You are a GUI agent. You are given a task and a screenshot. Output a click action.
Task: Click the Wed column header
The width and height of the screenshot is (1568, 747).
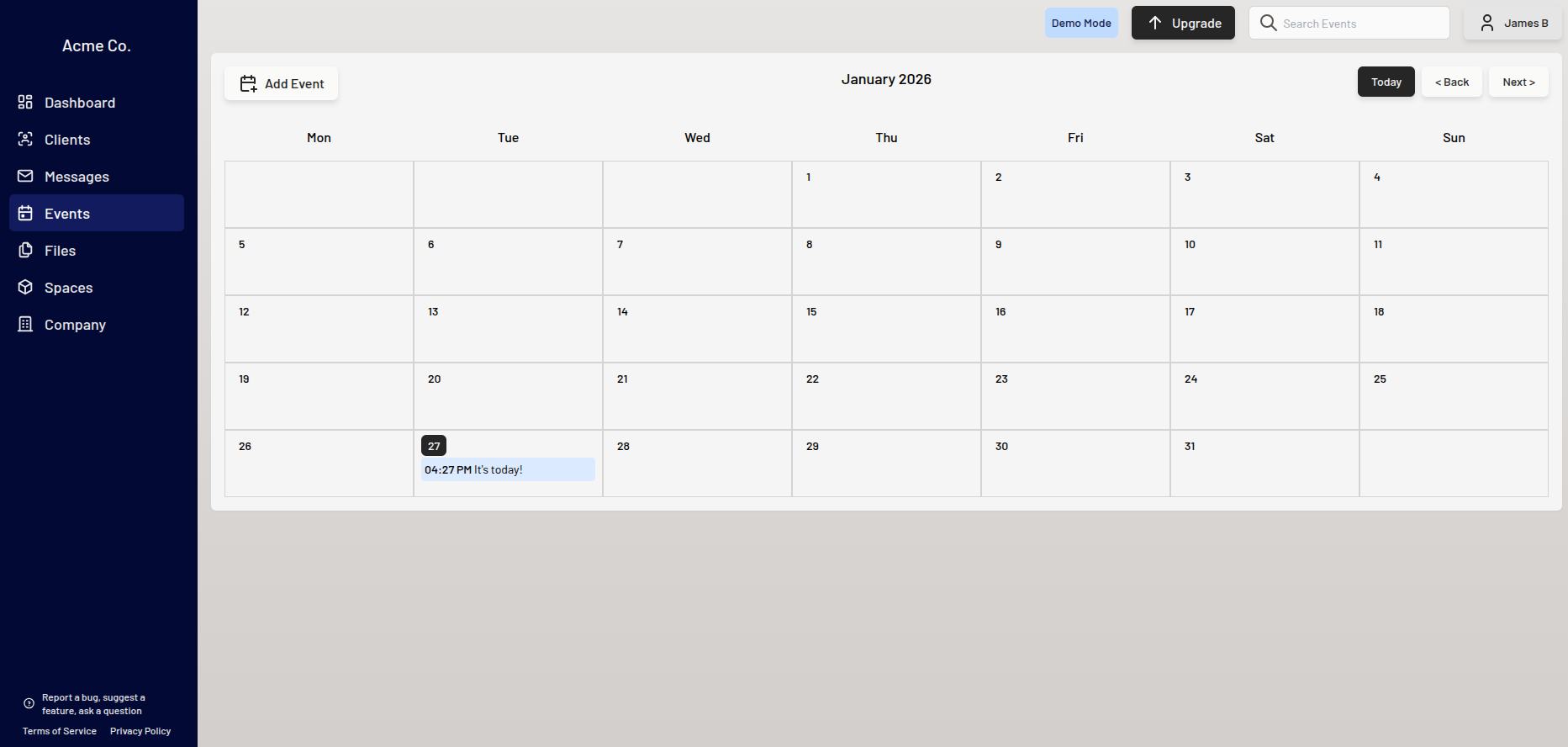697,138
